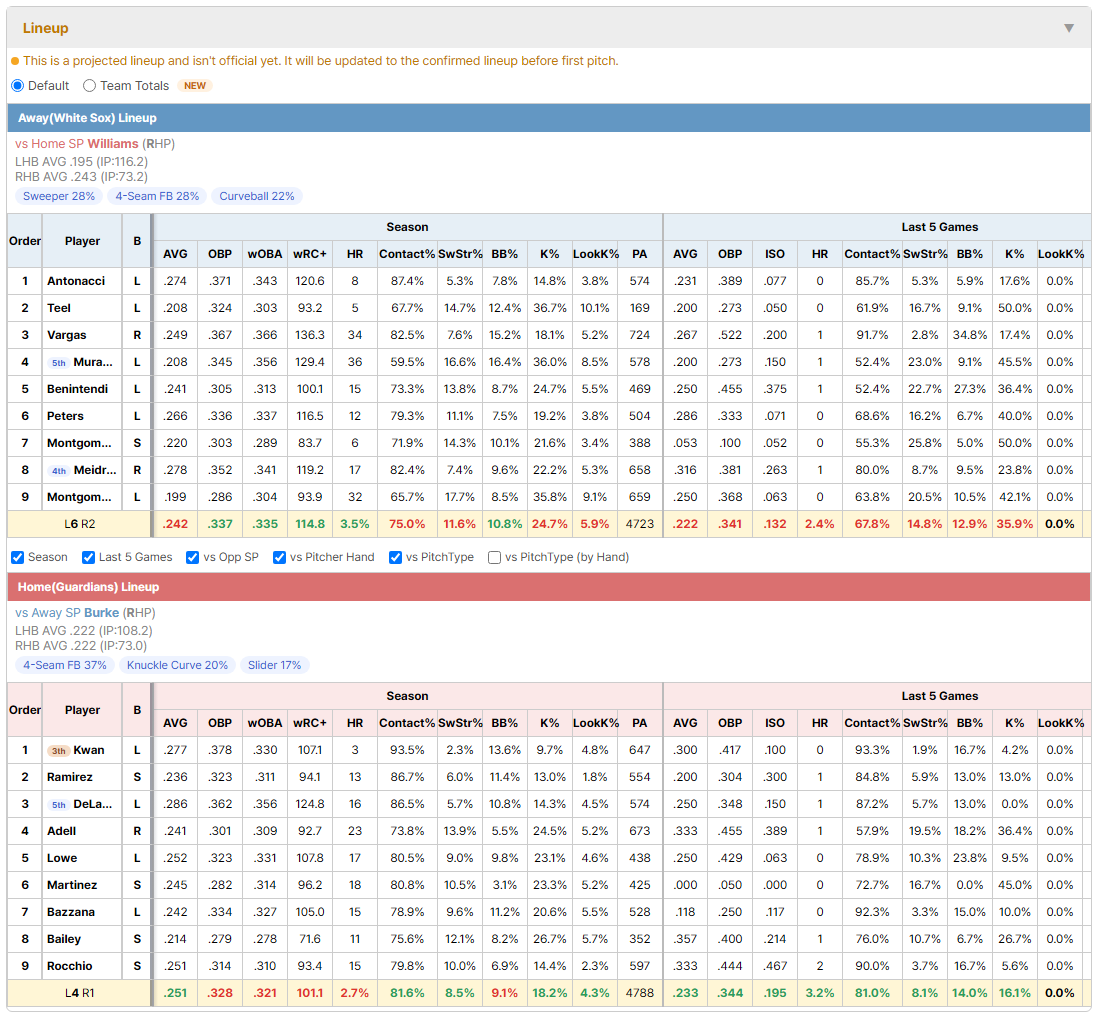Select player Antonacci in White Sox lineup

76,281
